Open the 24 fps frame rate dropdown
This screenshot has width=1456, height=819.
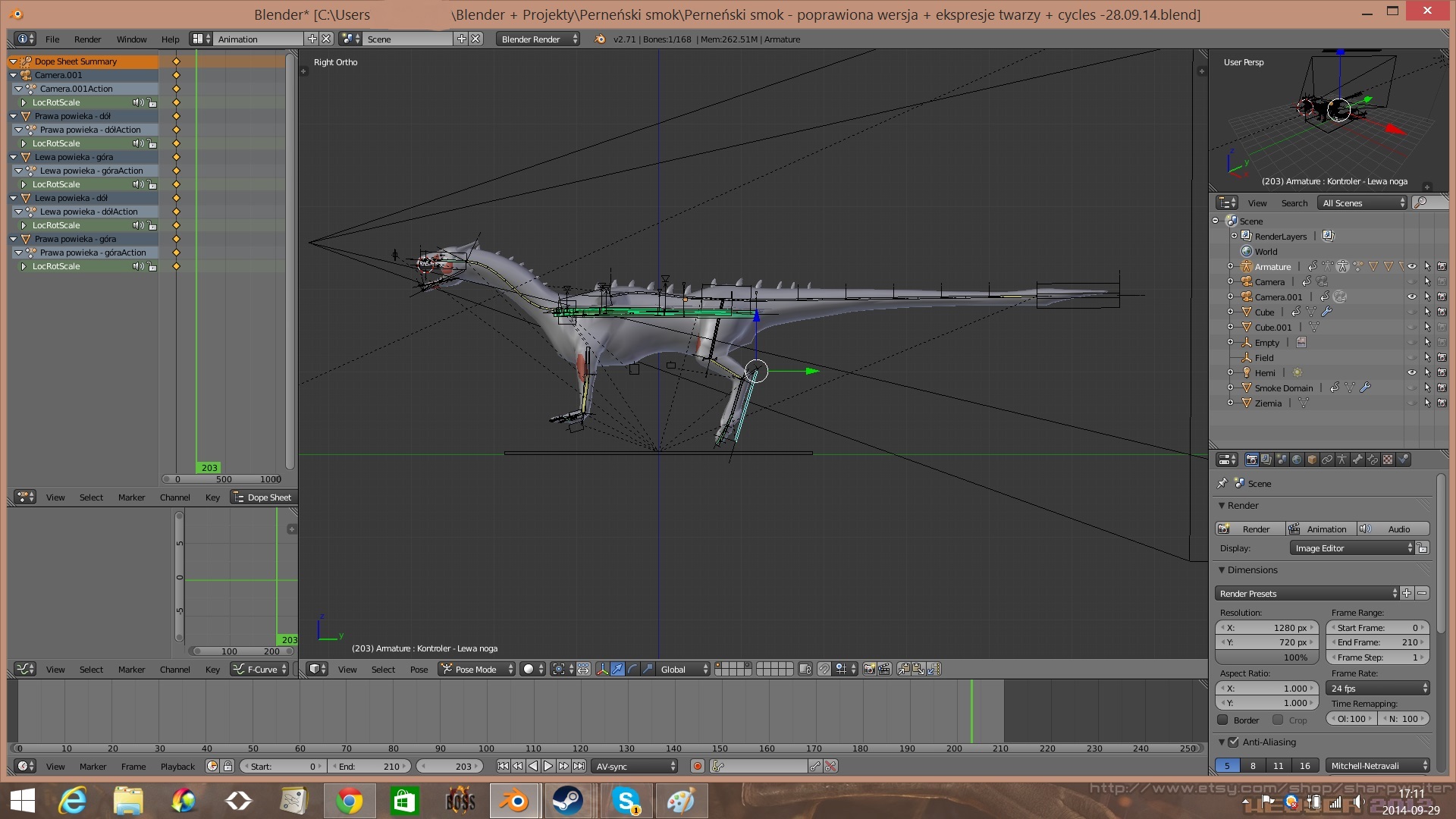(1379, 688)
